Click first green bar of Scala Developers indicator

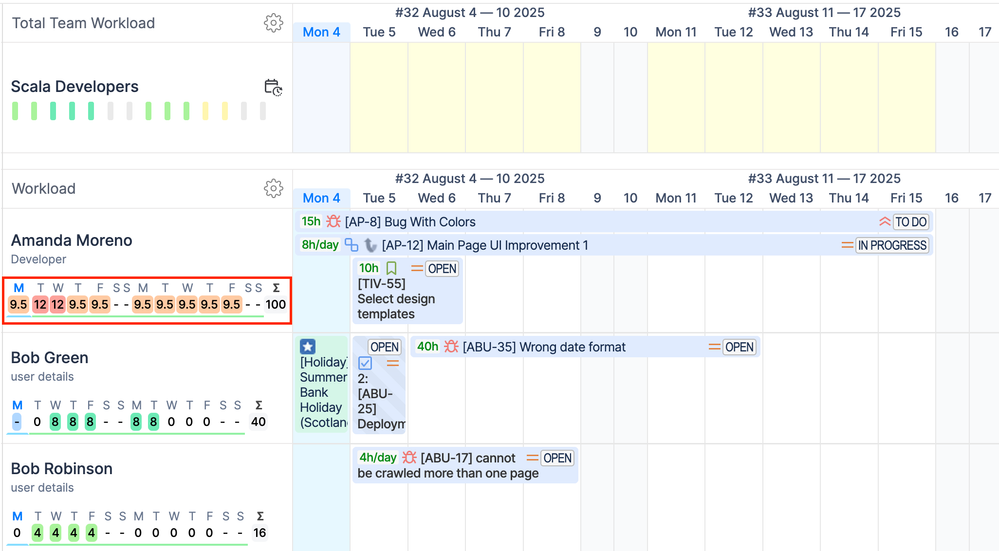[15, 111]
